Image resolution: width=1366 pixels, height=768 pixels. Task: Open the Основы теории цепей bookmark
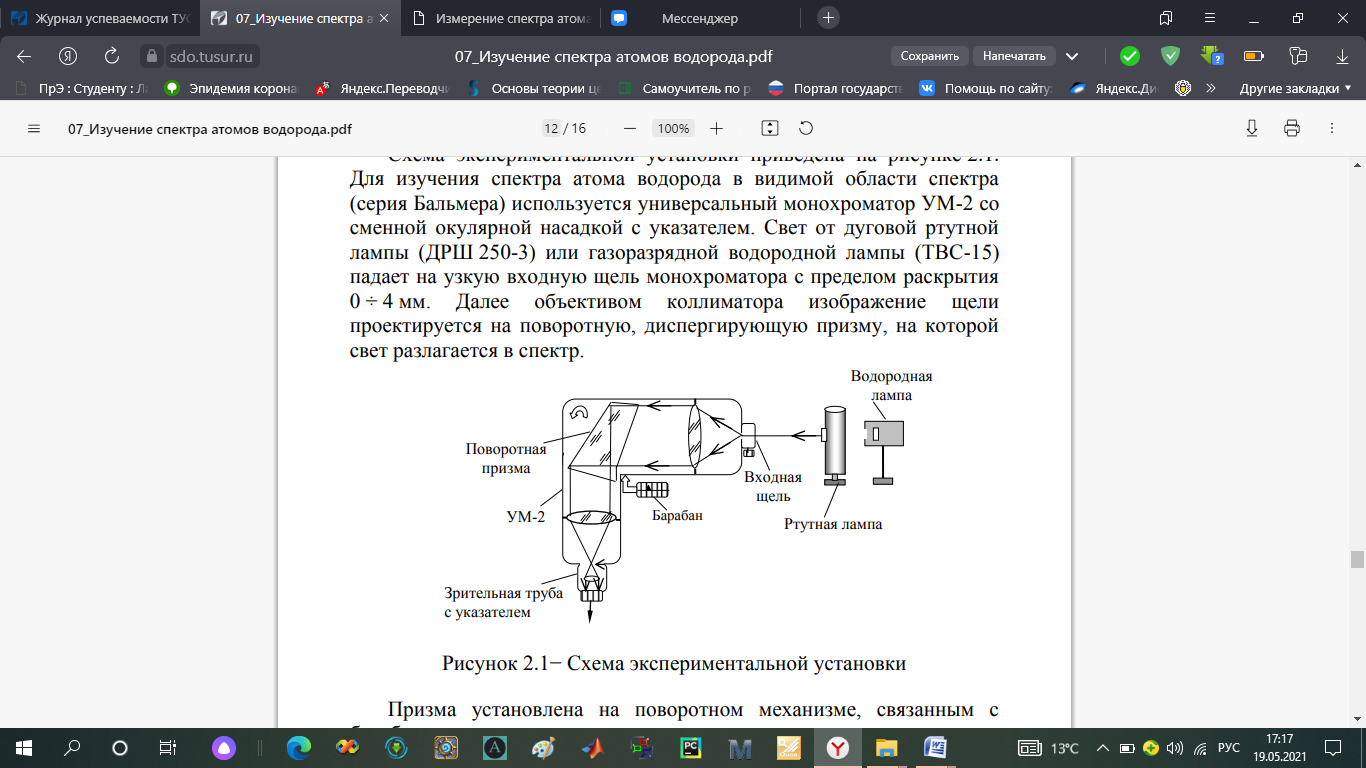click(x=533, y=88)
